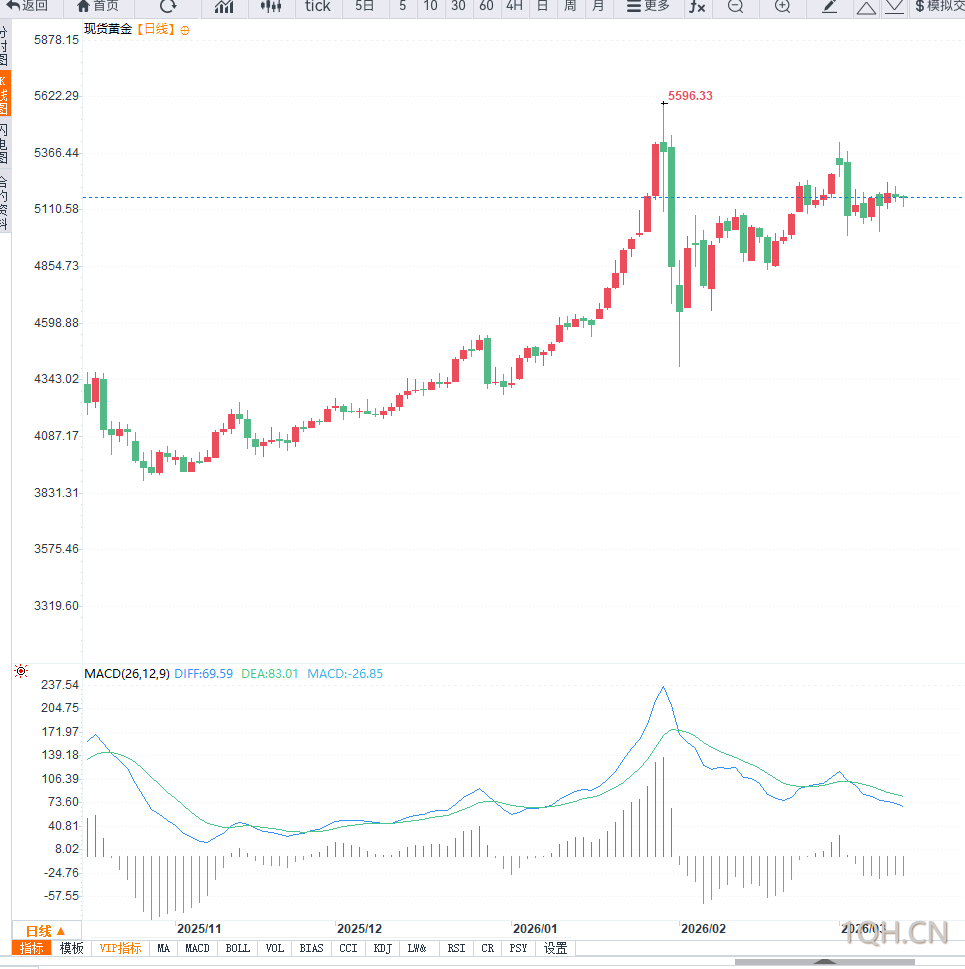Open the fx indicator functions icon

point(694,7)
